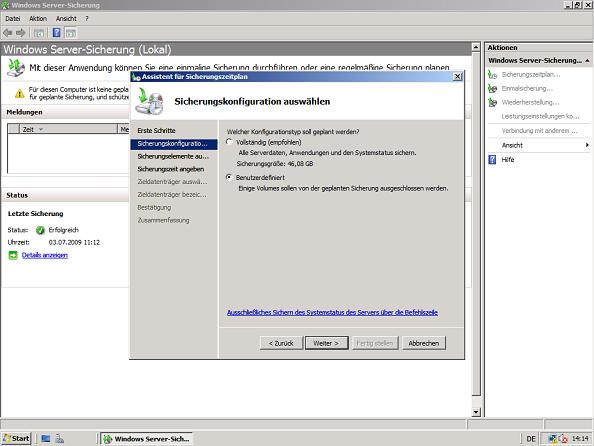The width and height of the screenshot is (594, 446).
Task: Click the Fertig stellen button
Action: point(375,343)
